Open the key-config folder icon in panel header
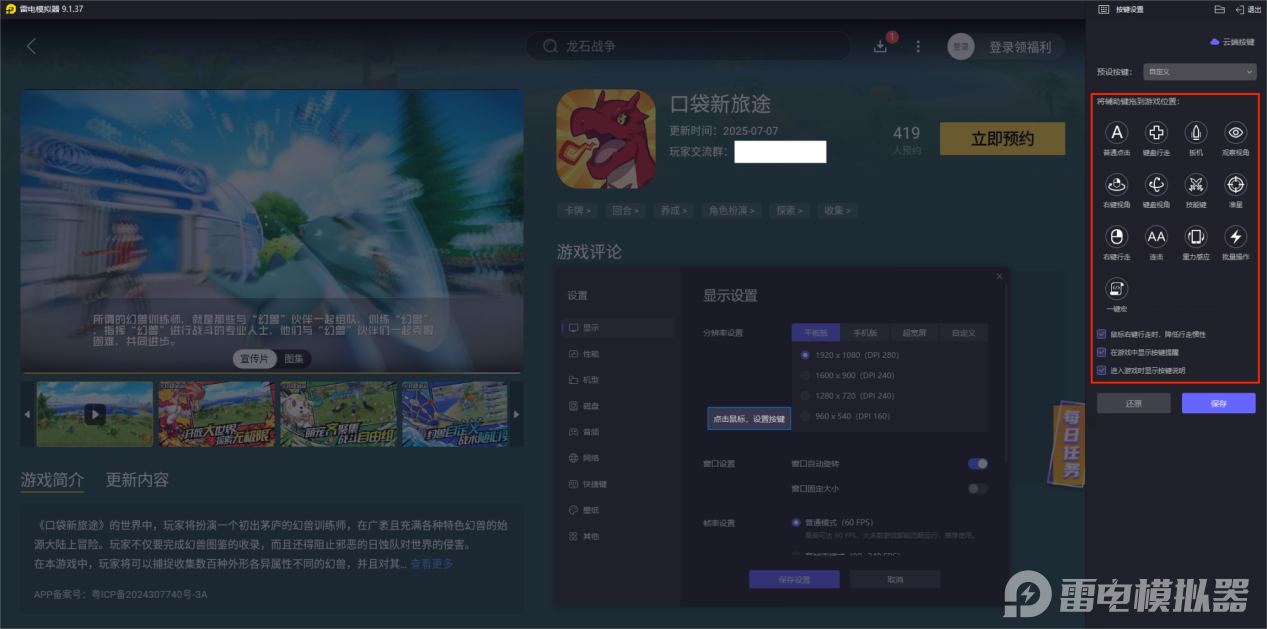The width and height of the screenshot is (1267, 629). click(x=1219, y=9)
